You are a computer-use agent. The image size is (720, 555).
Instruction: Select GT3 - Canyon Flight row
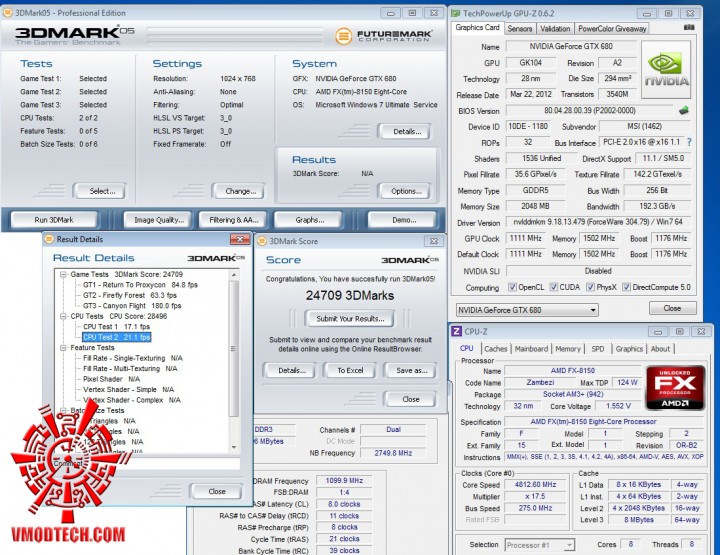132,306
